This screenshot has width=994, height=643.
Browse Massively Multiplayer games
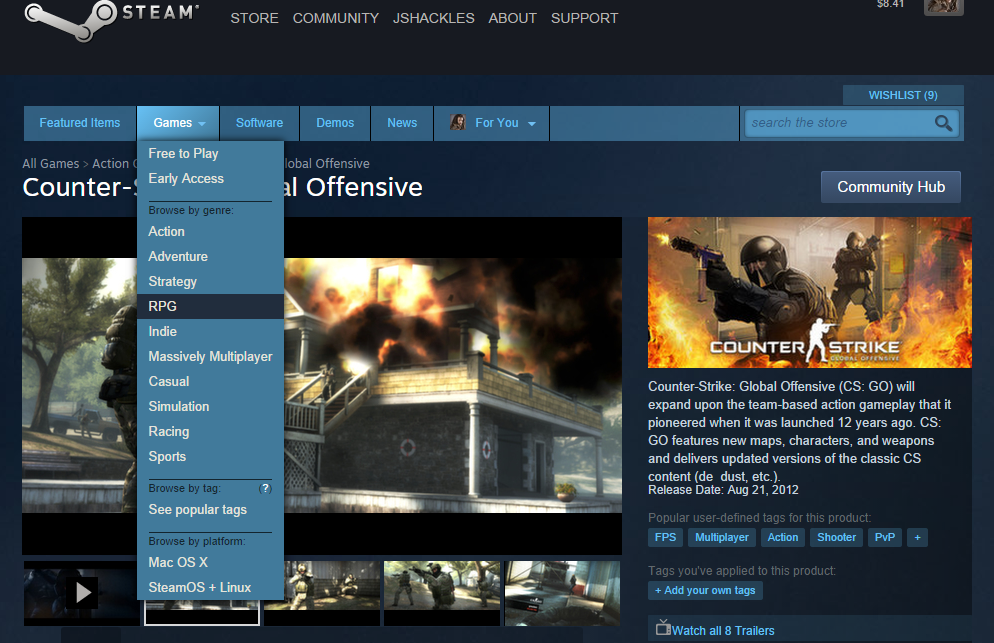[x=210, y=356]
